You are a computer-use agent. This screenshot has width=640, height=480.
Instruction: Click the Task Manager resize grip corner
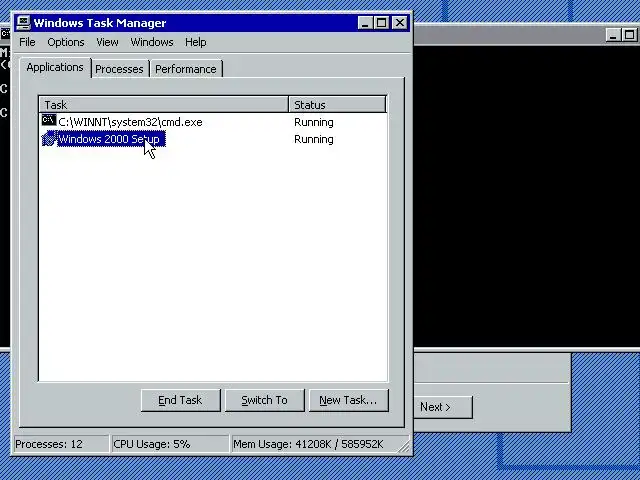(404, 447)
